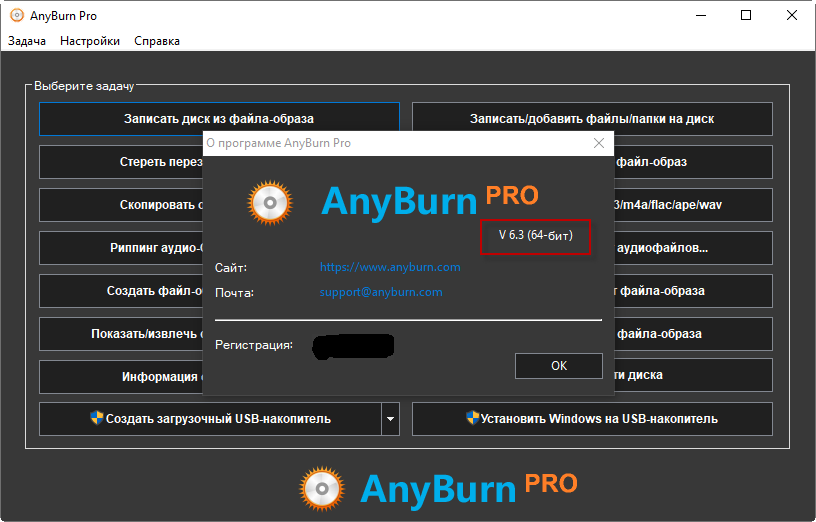This screenshot has width=816, height=522.
Task: Click the shield icon on the Создать загрузочный USB button
Action: coord(97,417)
